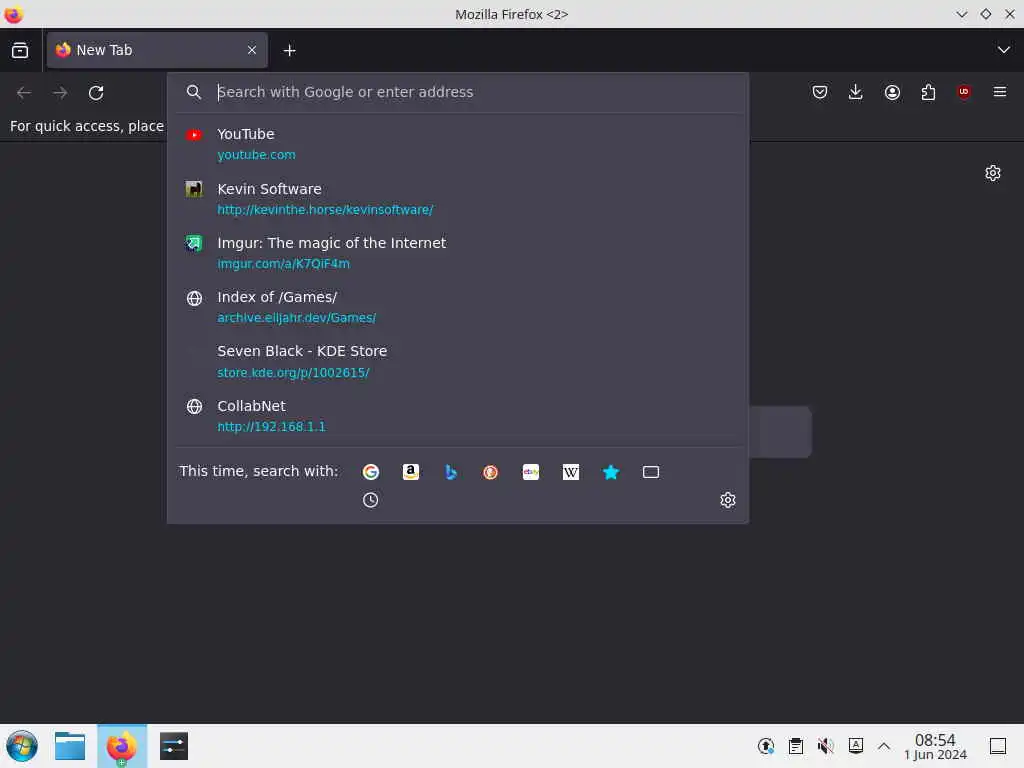Search in open Tabs icon
Image resolution: width=1024 pixels, height=768 pixels.
pyautogui.click(x=651, y=472)
